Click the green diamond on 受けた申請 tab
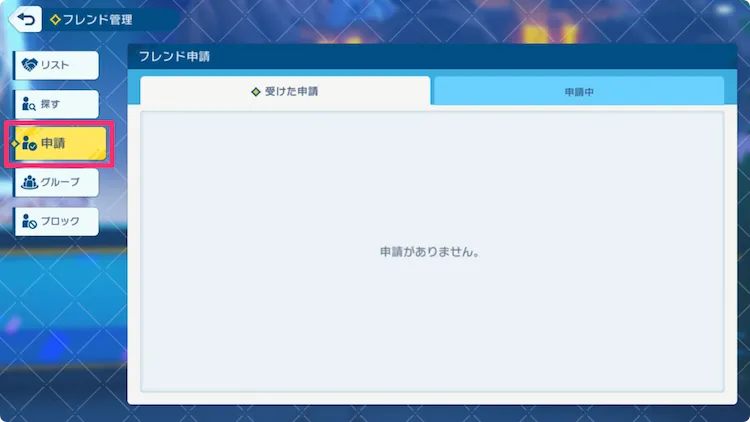The width and height of the screenshot is (750, 422). [255, 91]
